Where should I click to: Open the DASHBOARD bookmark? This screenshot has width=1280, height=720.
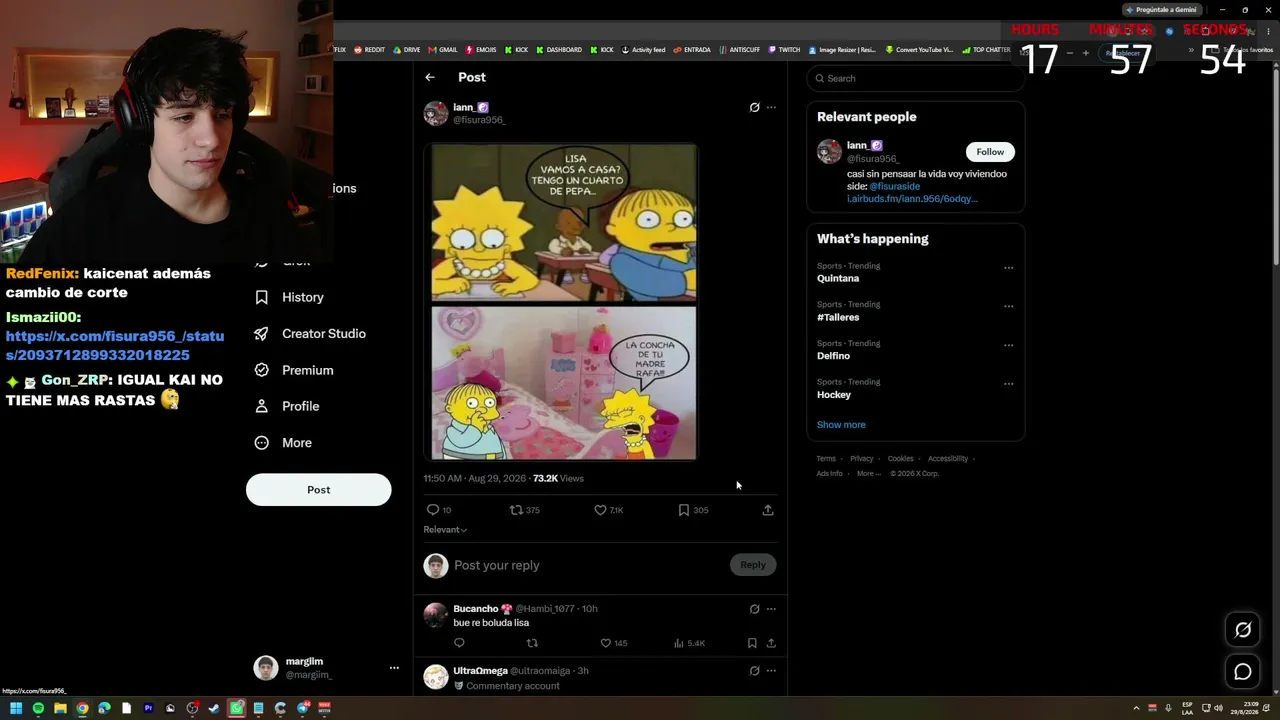point(559,50)
